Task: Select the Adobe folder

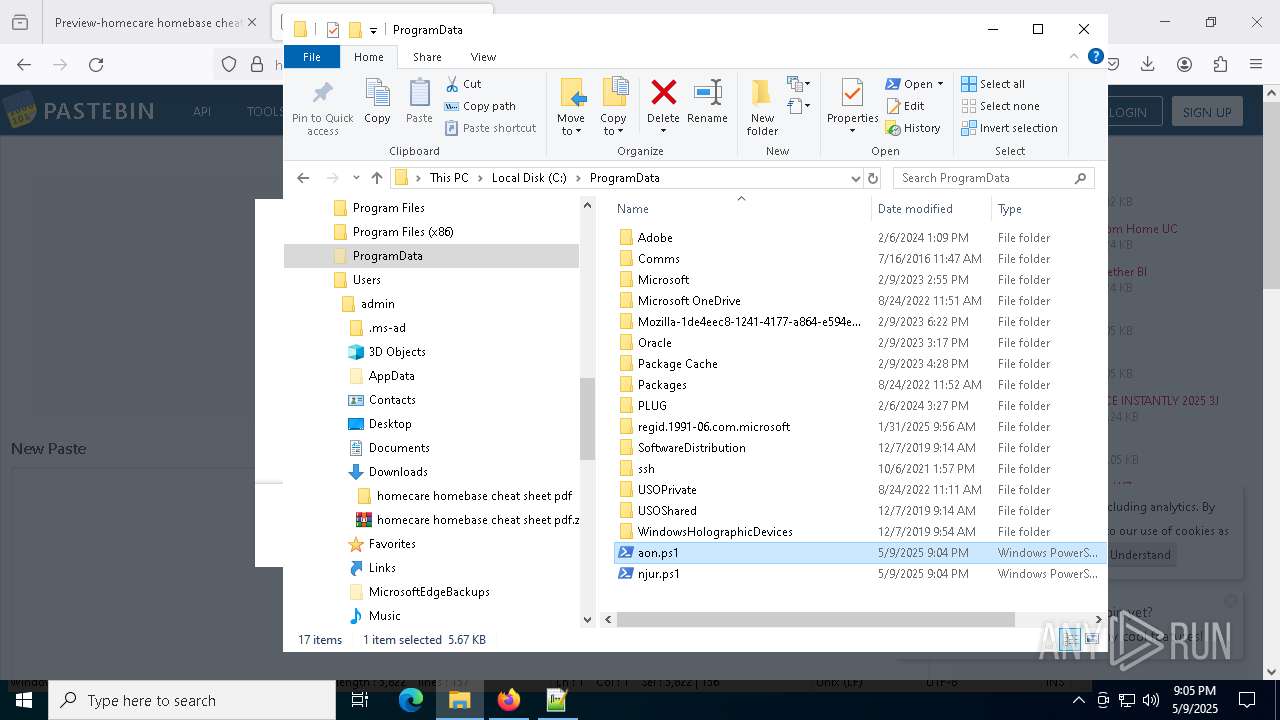Action: (655, 238)
